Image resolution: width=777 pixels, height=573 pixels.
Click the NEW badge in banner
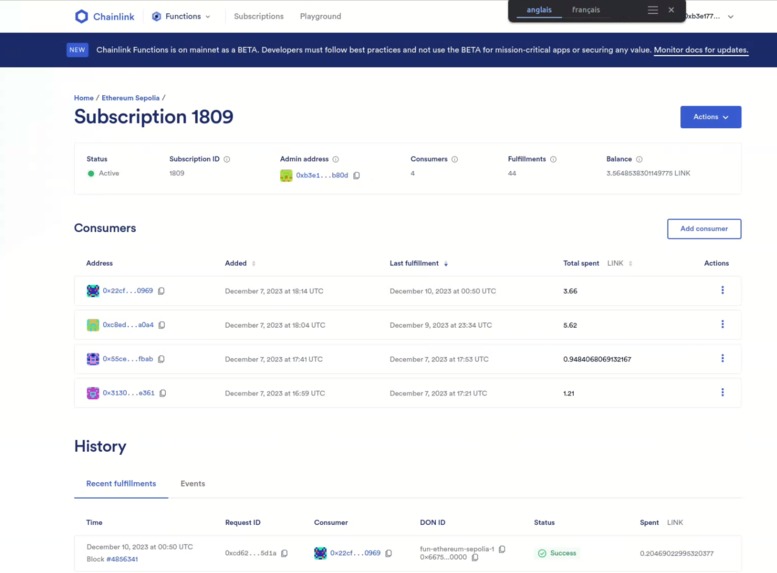(77, 50)
